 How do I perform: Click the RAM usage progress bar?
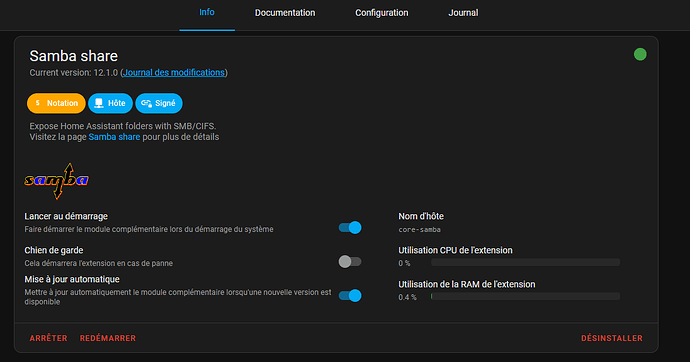click(x=525, y=296)
